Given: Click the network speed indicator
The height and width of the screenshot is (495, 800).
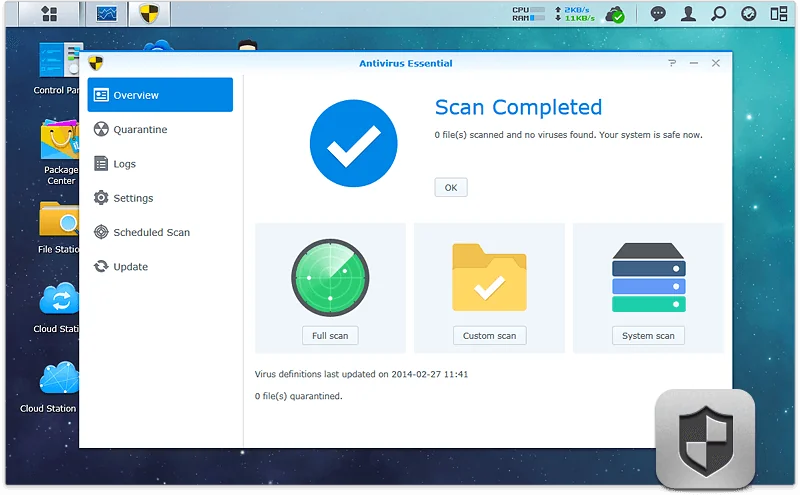Looking at the screenshot, I should tap(574, 14).
